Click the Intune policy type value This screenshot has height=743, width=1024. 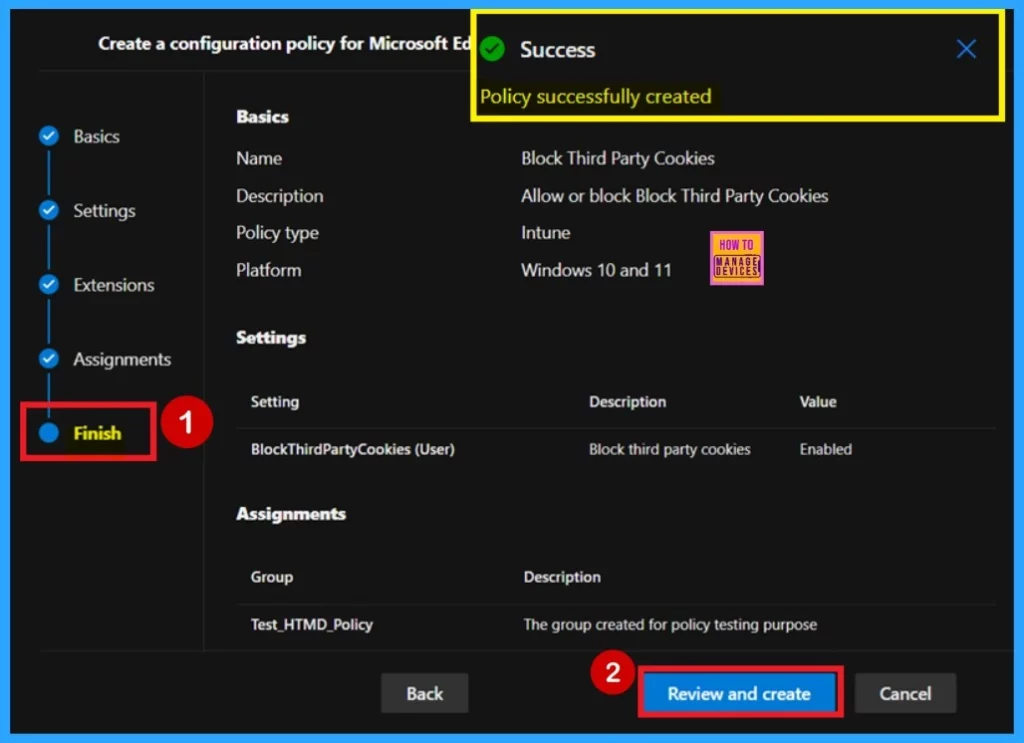(545, 233)
